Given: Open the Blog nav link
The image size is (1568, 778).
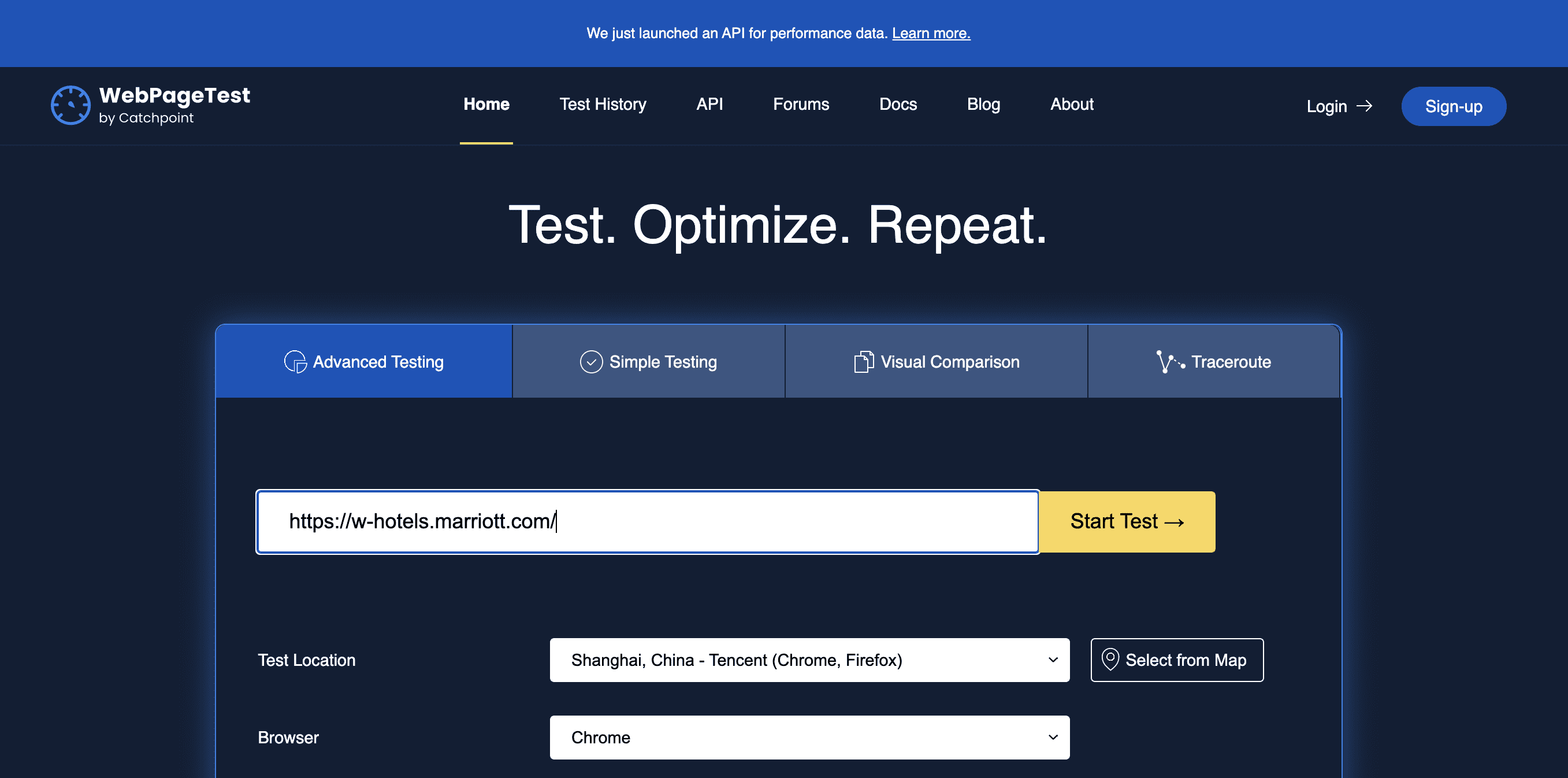Looking at the screenshot, I should [x=984, y=104].
